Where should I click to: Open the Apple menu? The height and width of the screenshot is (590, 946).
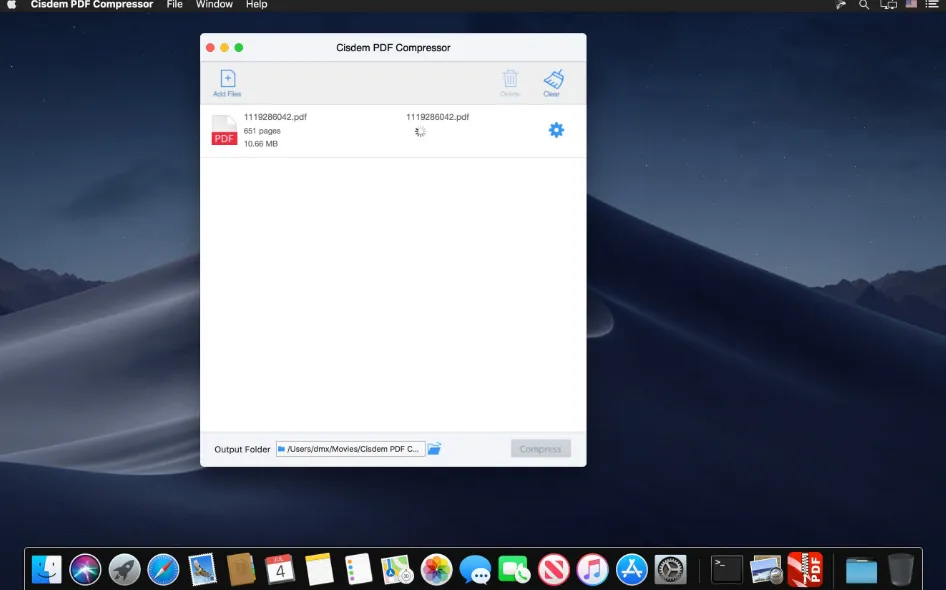(x=11, y=5)
